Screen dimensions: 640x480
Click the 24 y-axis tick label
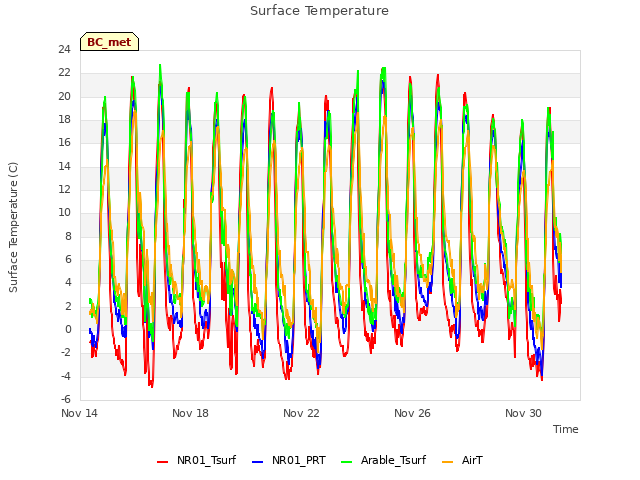64,50
